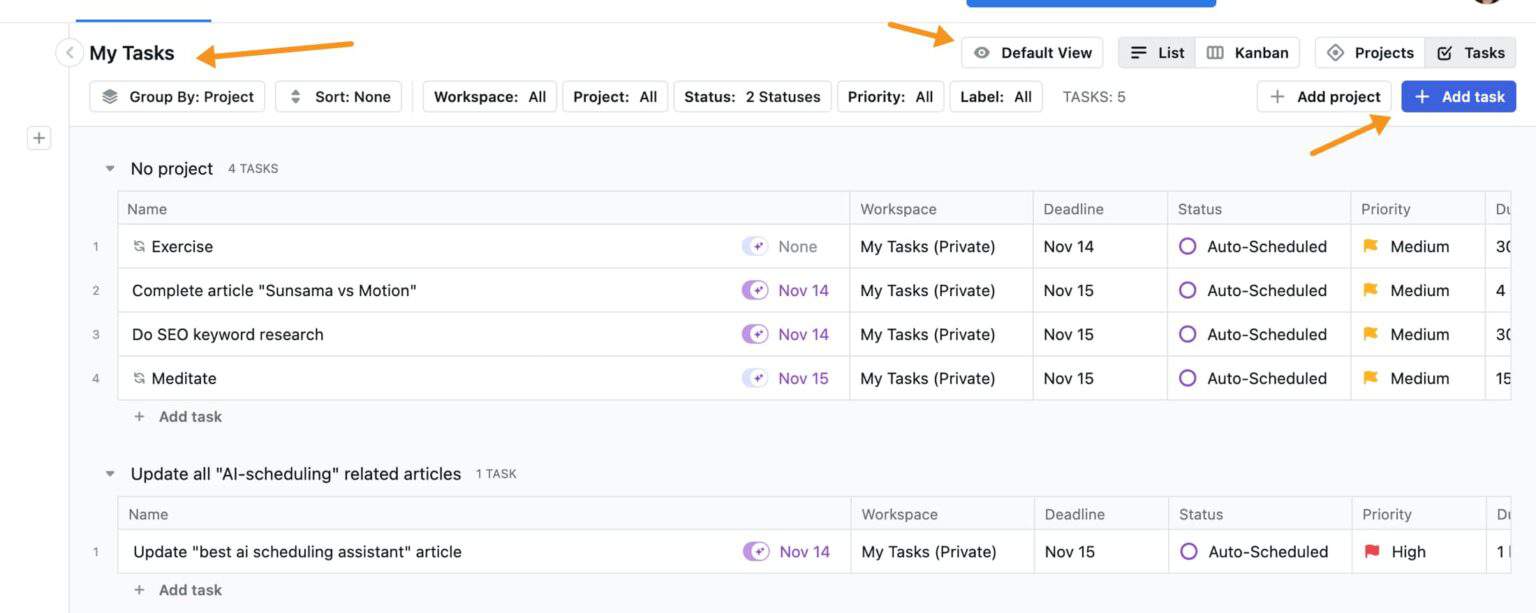Click the sort arrows icon beside Sort: None
Image resolution: width=1536 pixels, height=613 pixels.
point(295,96)
